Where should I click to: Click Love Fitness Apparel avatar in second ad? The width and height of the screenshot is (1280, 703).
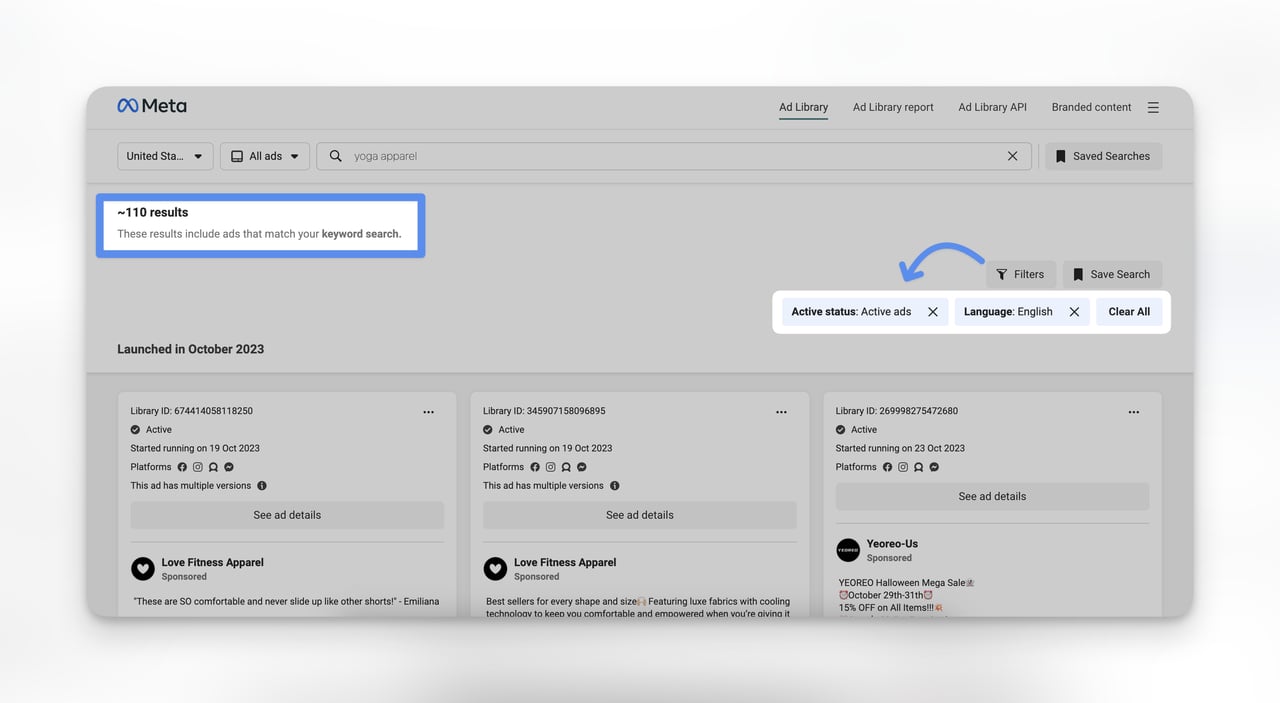(x=495, y=569)
